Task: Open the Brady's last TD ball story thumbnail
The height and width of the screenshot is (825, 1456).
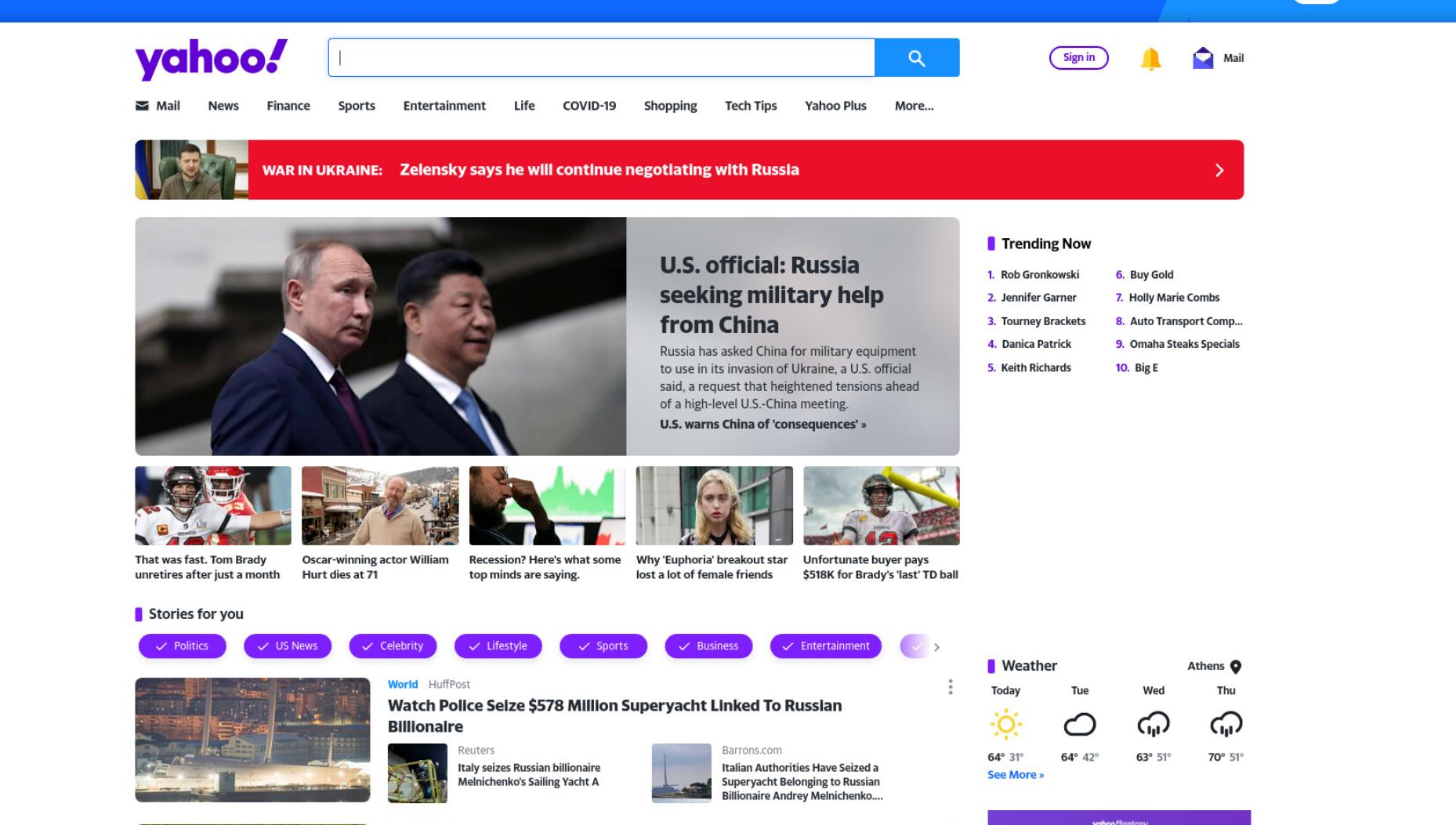Action: (x=882, y=506)
